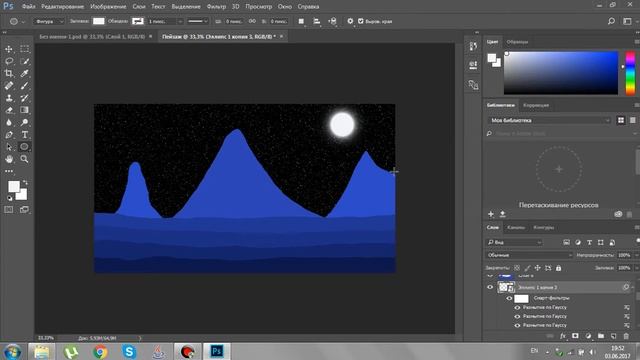Open the Слои menu
The image size is (640, 360).
click(139, 7)
